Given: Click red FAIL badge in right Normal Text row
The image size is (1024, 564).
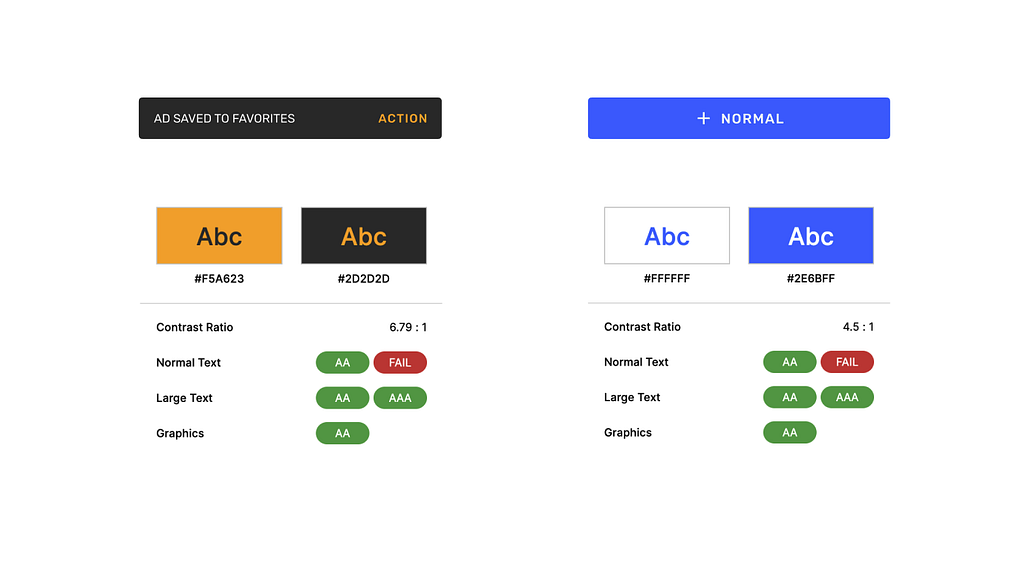Looking at the screenshot, I should coord(847,362).
